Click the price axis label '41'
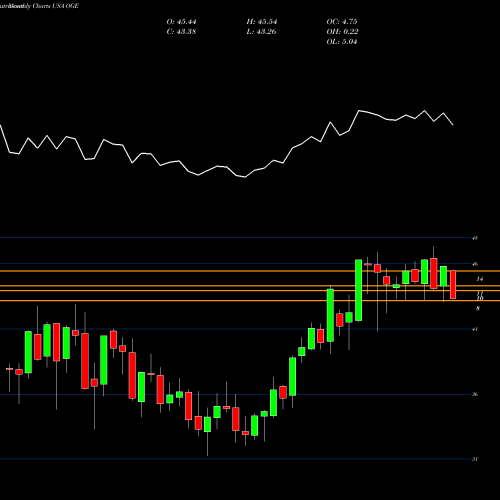This screenshot has width=500, height=500. click(x=475, y=329)
